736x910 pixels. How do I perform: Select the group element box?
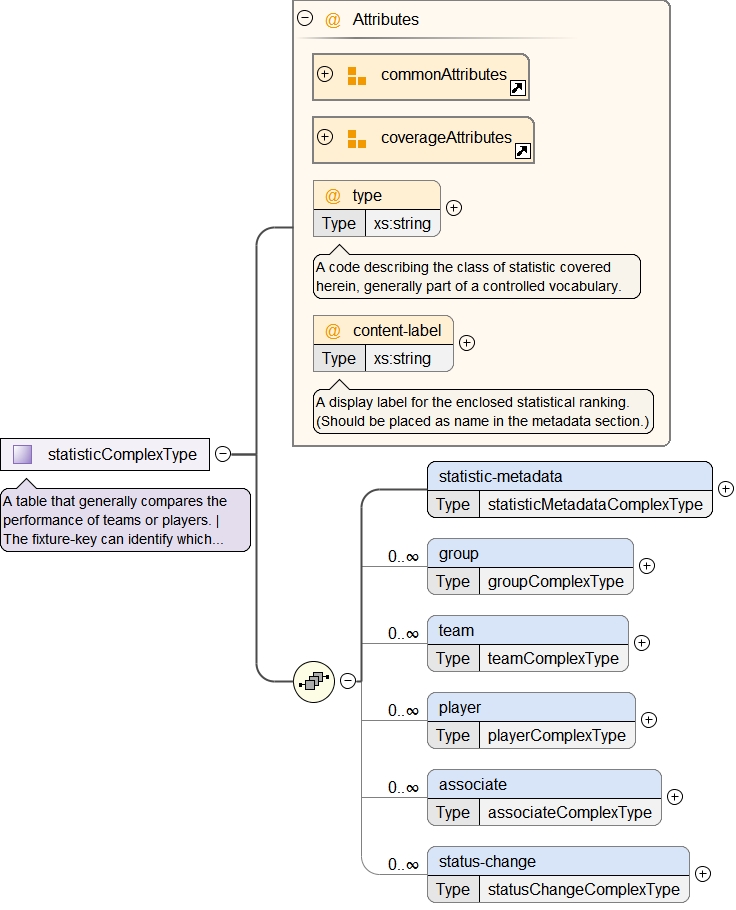click(530, 553)
